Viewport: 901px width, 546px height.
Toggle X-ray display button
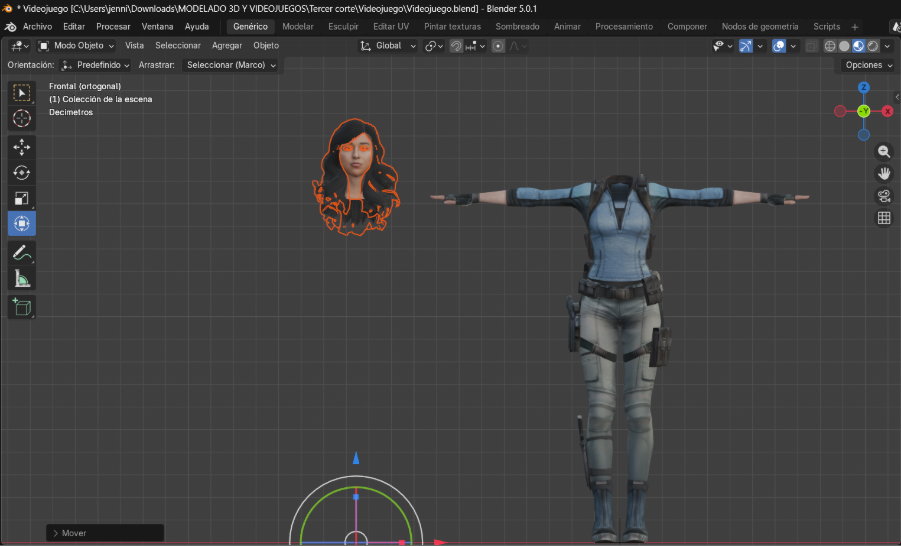(x=811, y=46)
